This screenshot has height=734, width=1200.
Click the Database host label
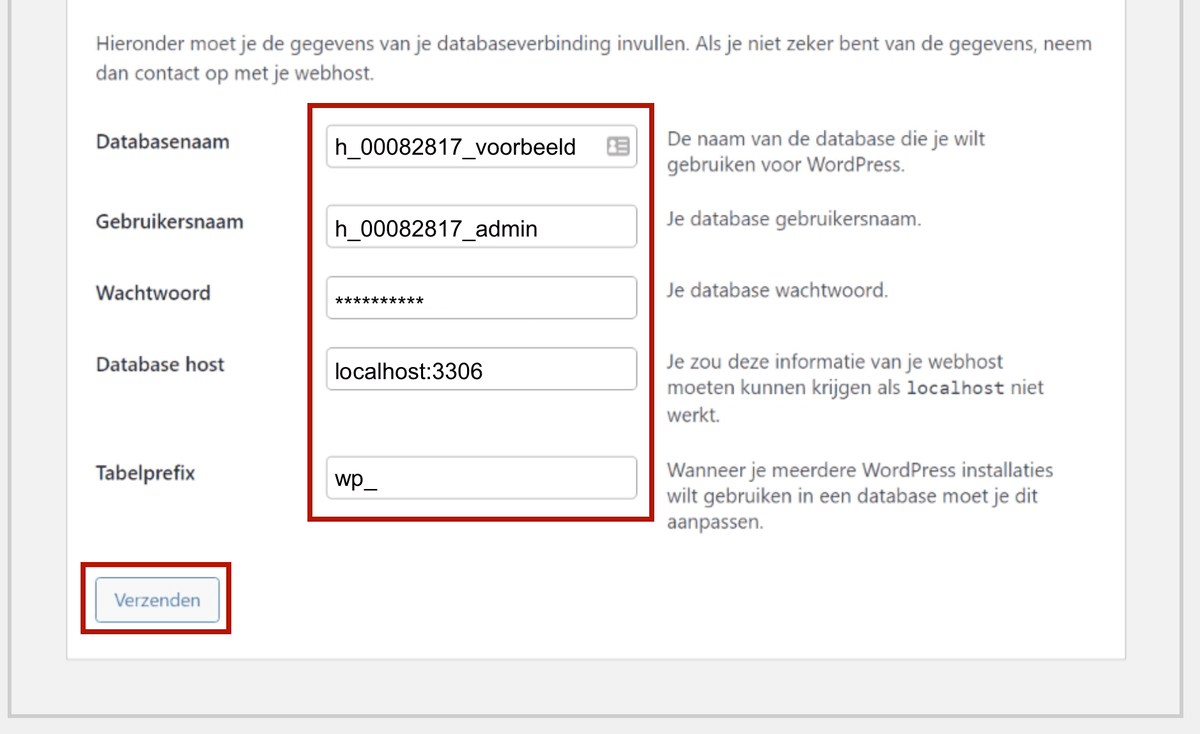point(160,364)
